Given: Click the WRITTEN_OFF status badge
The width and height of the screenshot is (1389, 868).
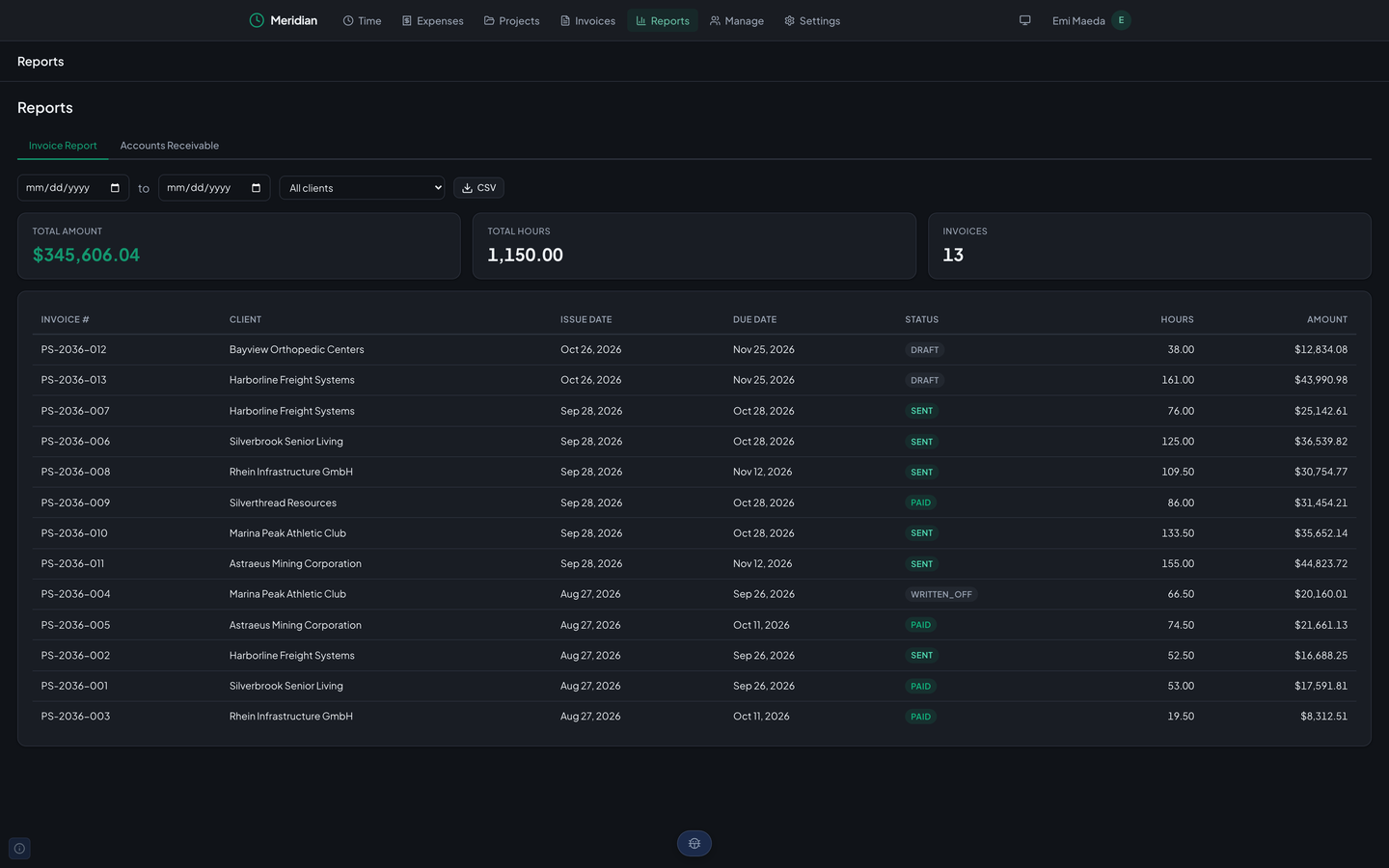Looking at the screenshot, I should (x=941, y=594).
